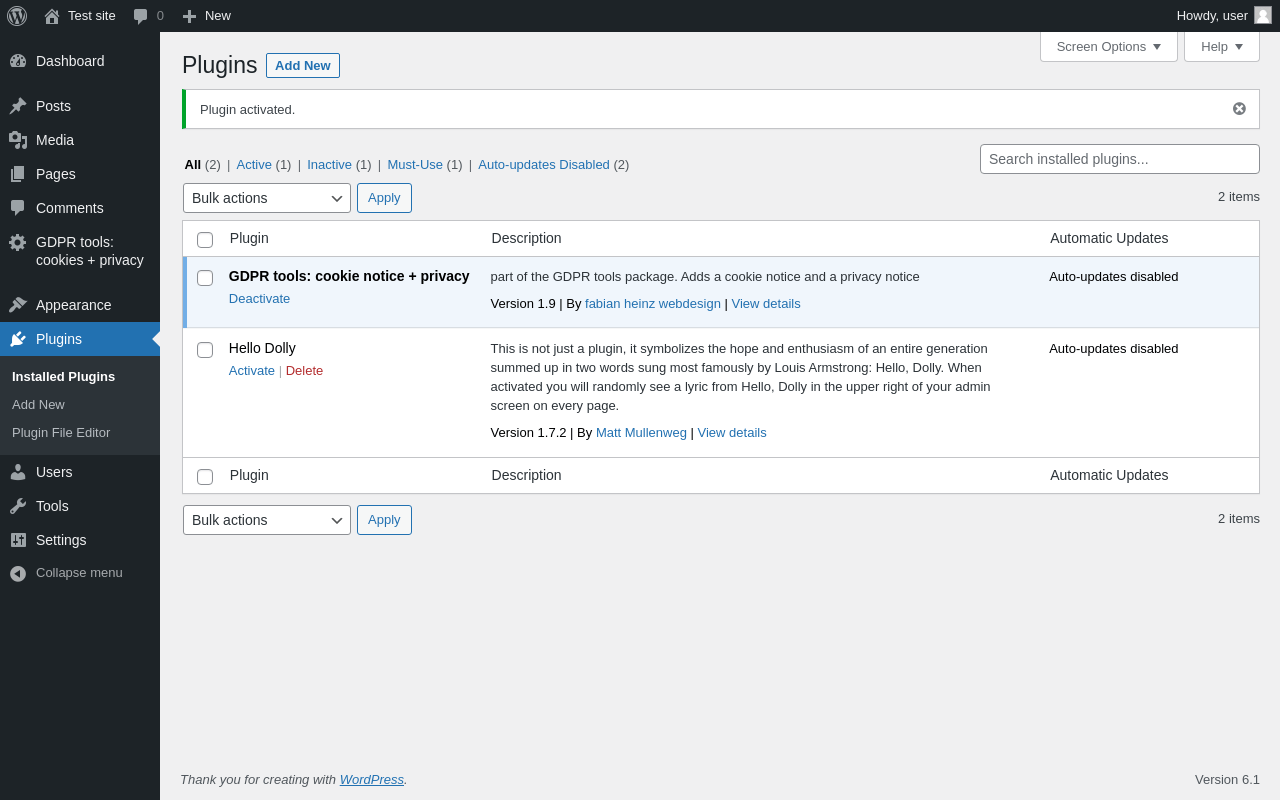Check the GDPR tools plugin checkbox
The width and height of the screenshot is (1280, 800).
tap(205, 278)
